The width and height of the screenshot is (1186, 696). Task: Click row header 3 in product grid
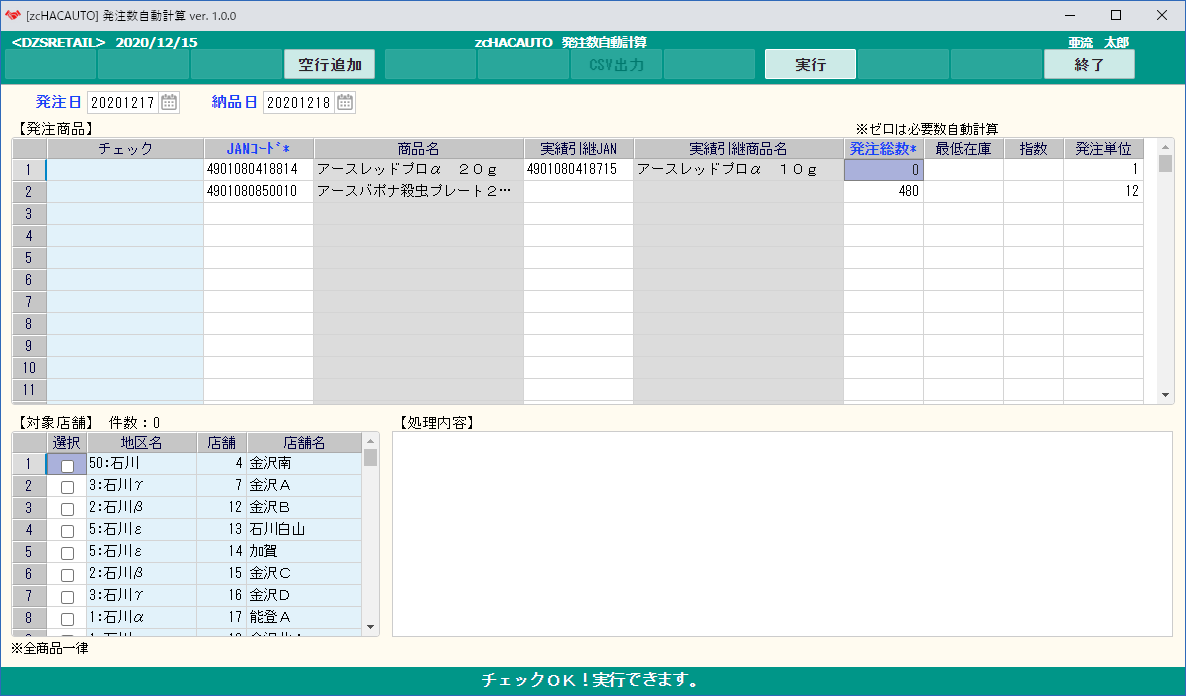[29, 213]
